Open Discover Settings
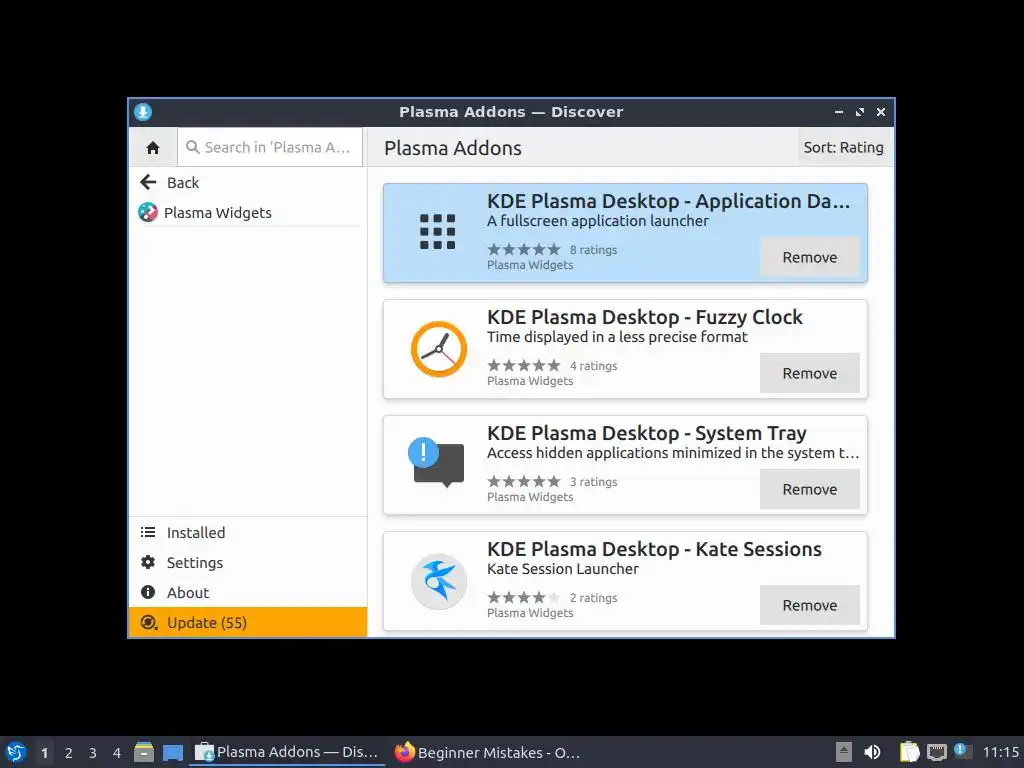1024x768 pixels. coord(248,563)
